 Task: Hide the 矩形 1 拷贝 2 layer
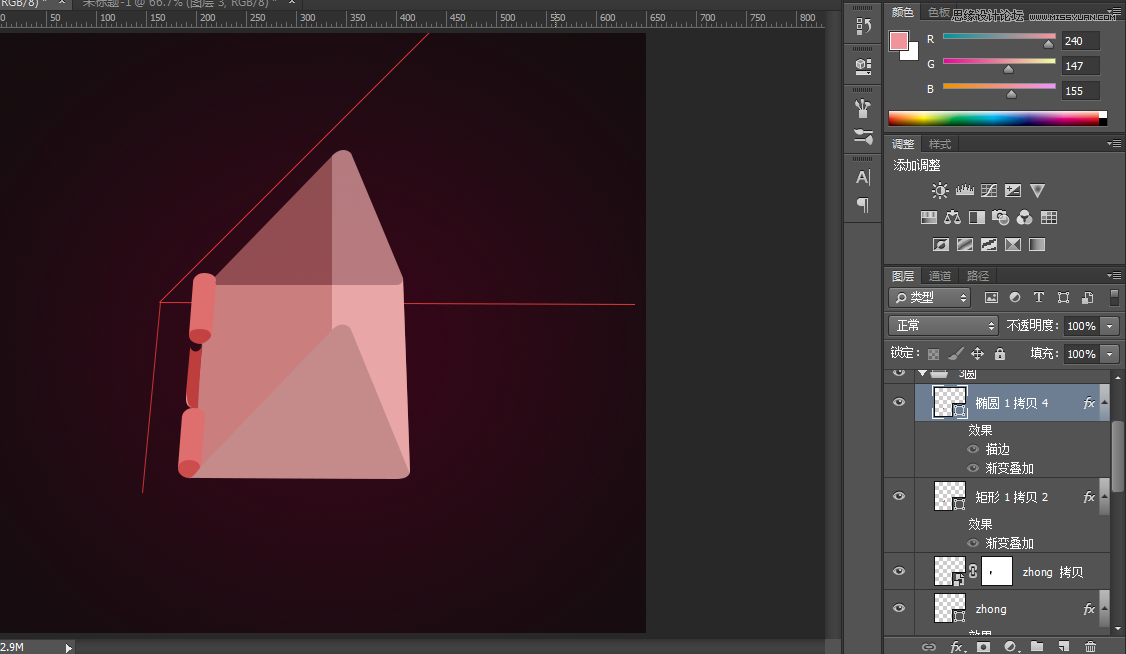pyautogui.click(x=898, y=496)
